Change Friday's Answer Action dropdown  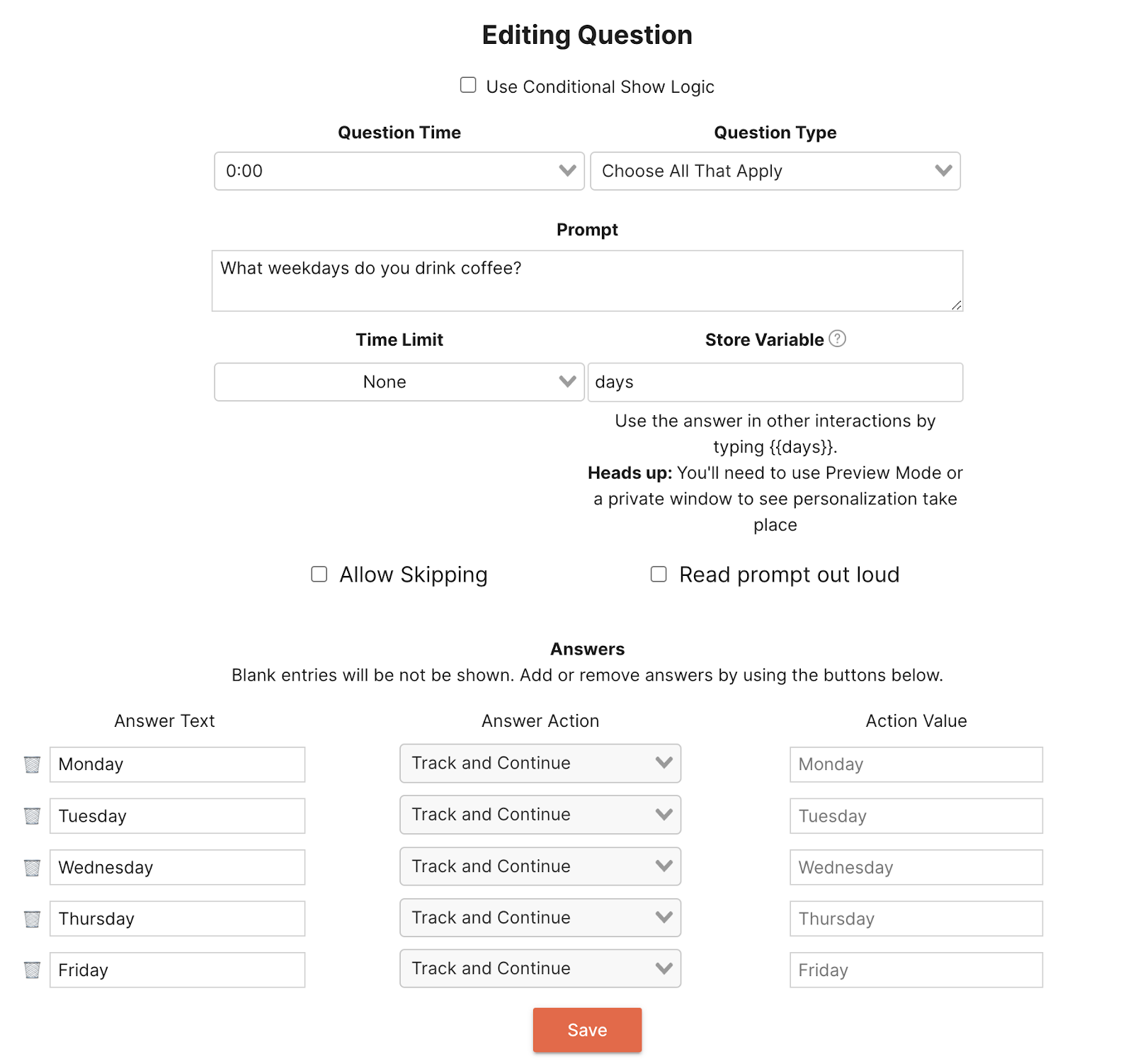(540, 968)
